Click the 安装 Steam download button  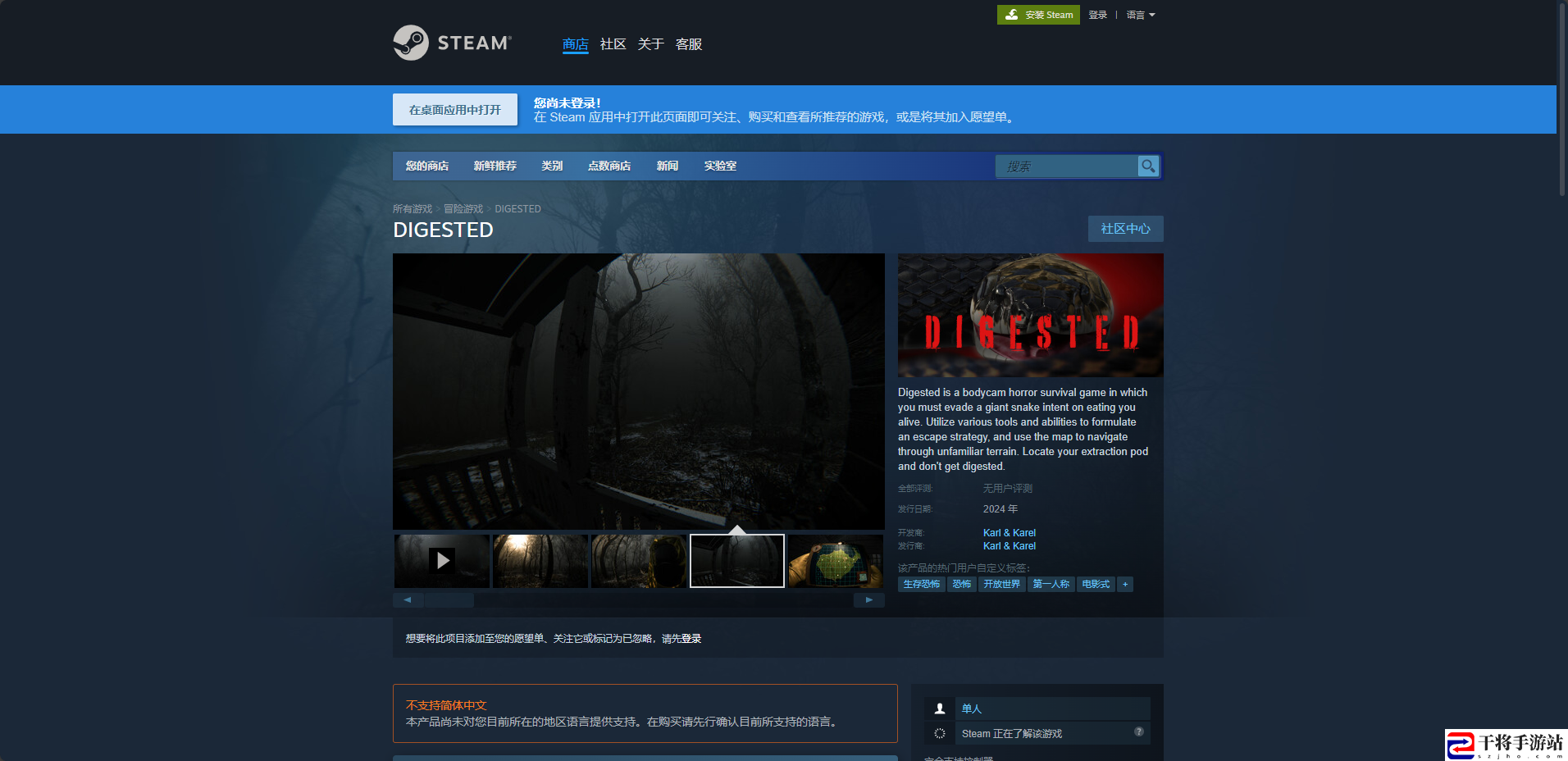[x=1038, y=15]
